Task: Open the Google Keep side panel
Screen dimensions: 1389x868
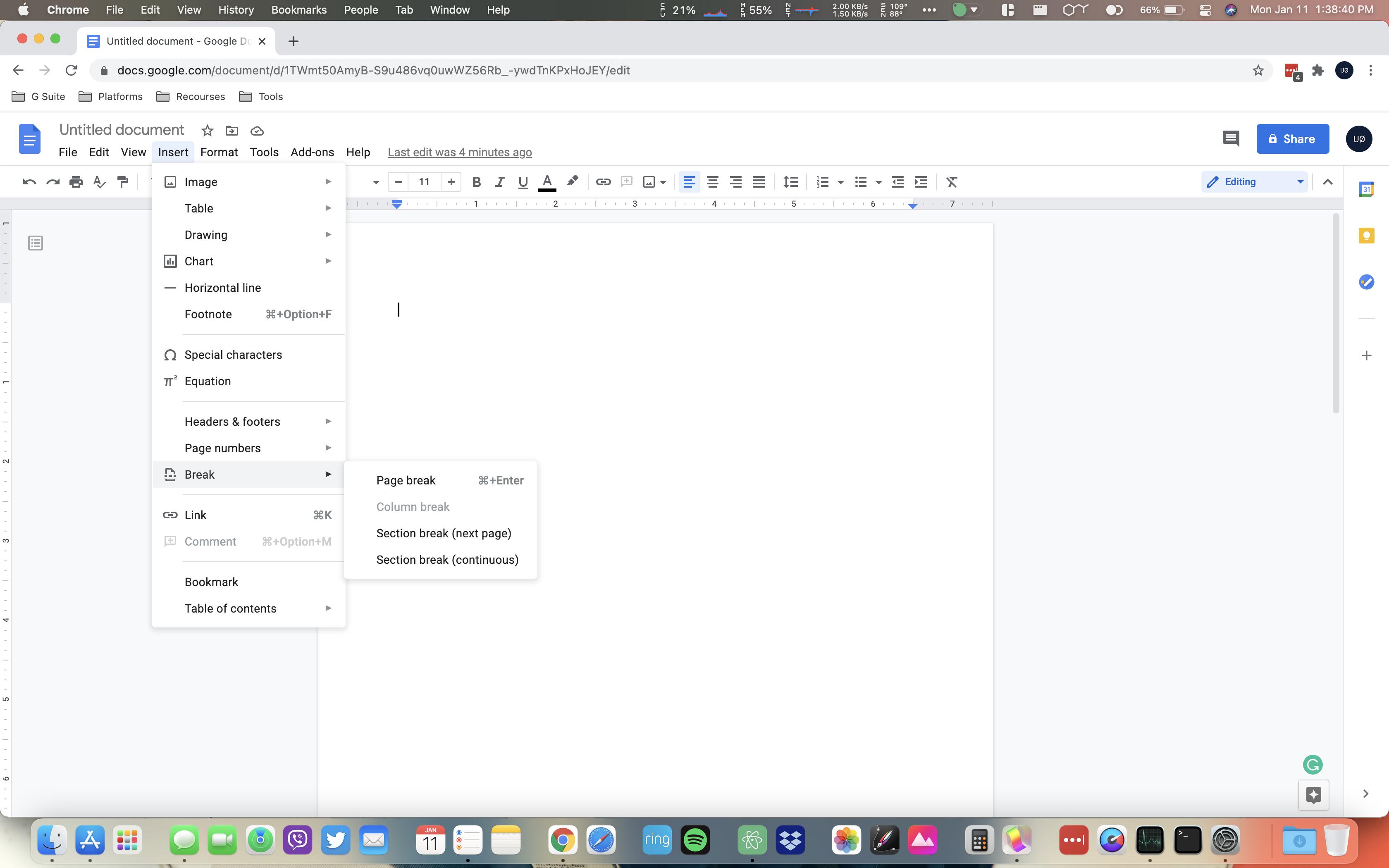Action: tap(1366, 235)
